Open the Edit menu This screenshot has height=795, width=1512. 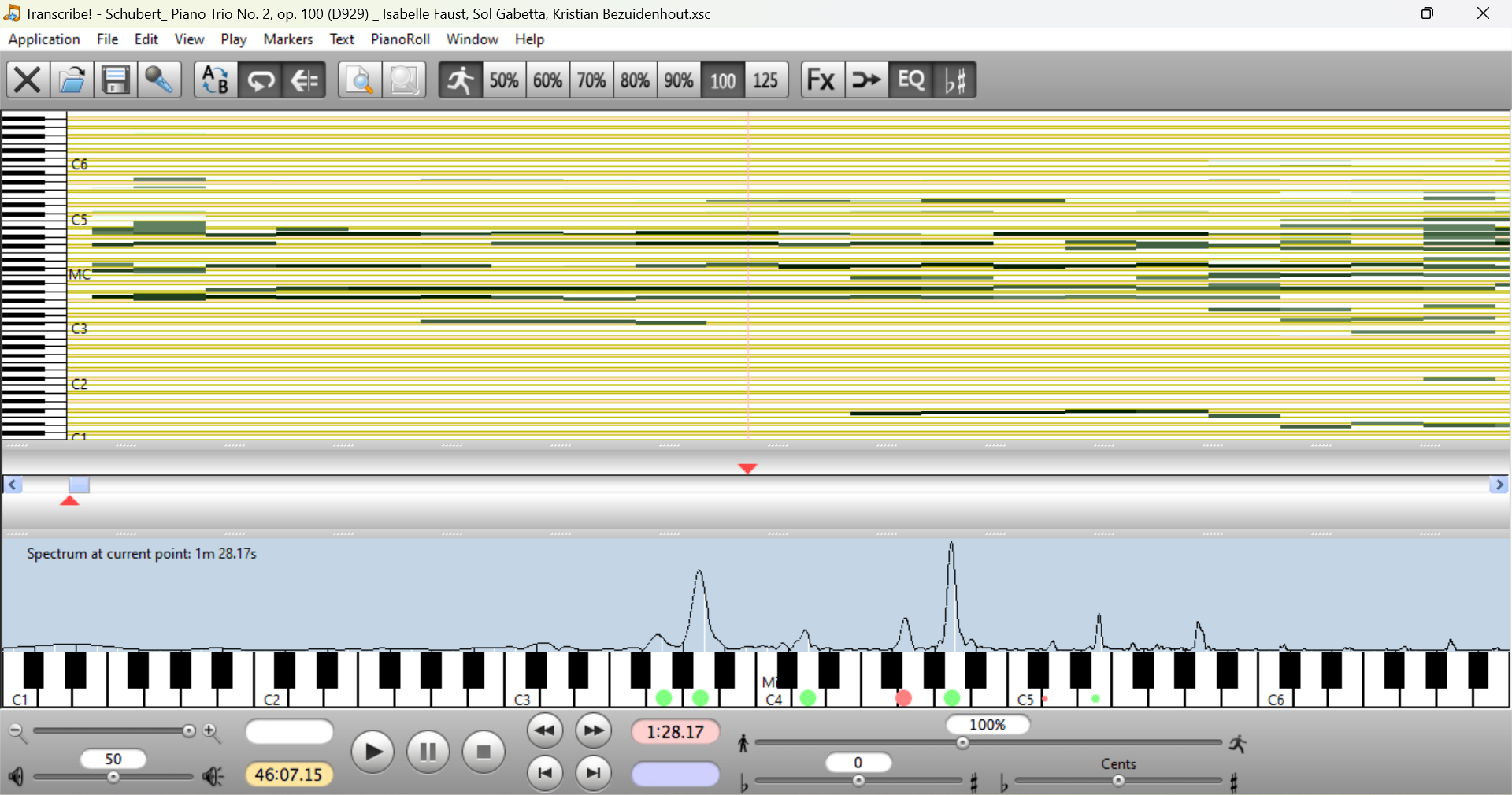[146, 39]
